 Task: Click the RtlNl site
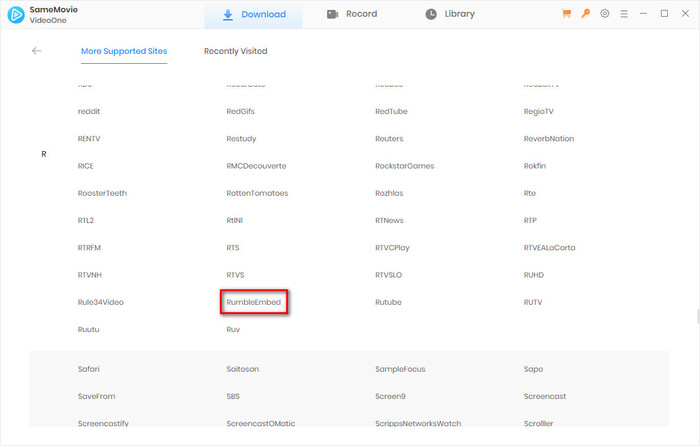(x=234, y=221)
